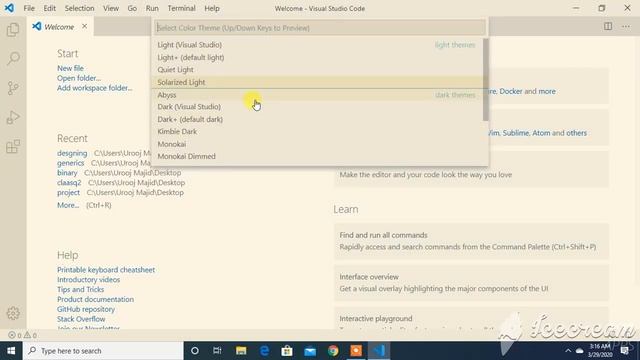Viewport: 640px width, 360px height.
Task: Choose the Solarized Light theme
Action: 317,82
